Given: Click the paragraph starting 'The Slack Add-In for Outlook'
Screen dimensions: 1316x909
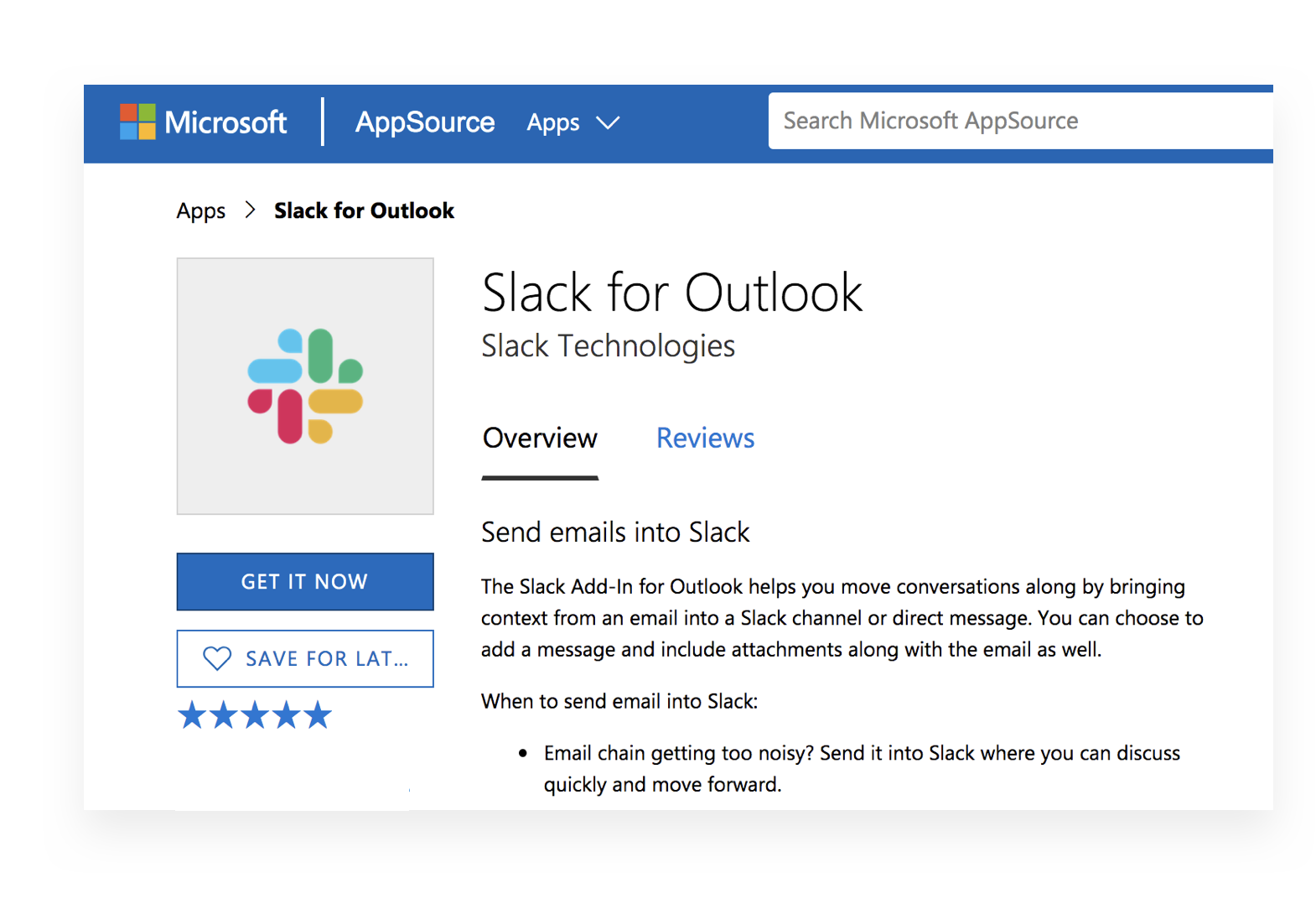Looking at the screenshot, I should coord(842,618).
